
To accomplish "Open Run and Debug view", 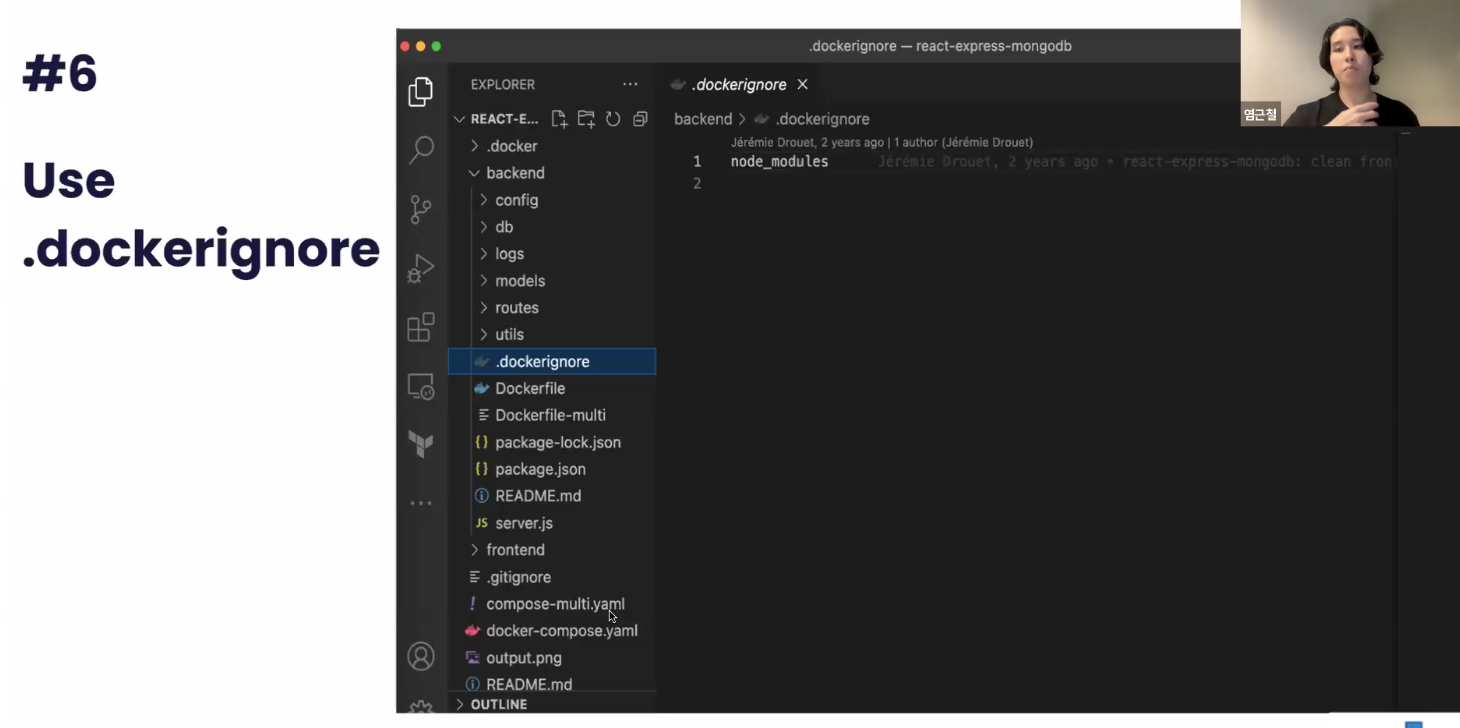I will coord(421,268).
